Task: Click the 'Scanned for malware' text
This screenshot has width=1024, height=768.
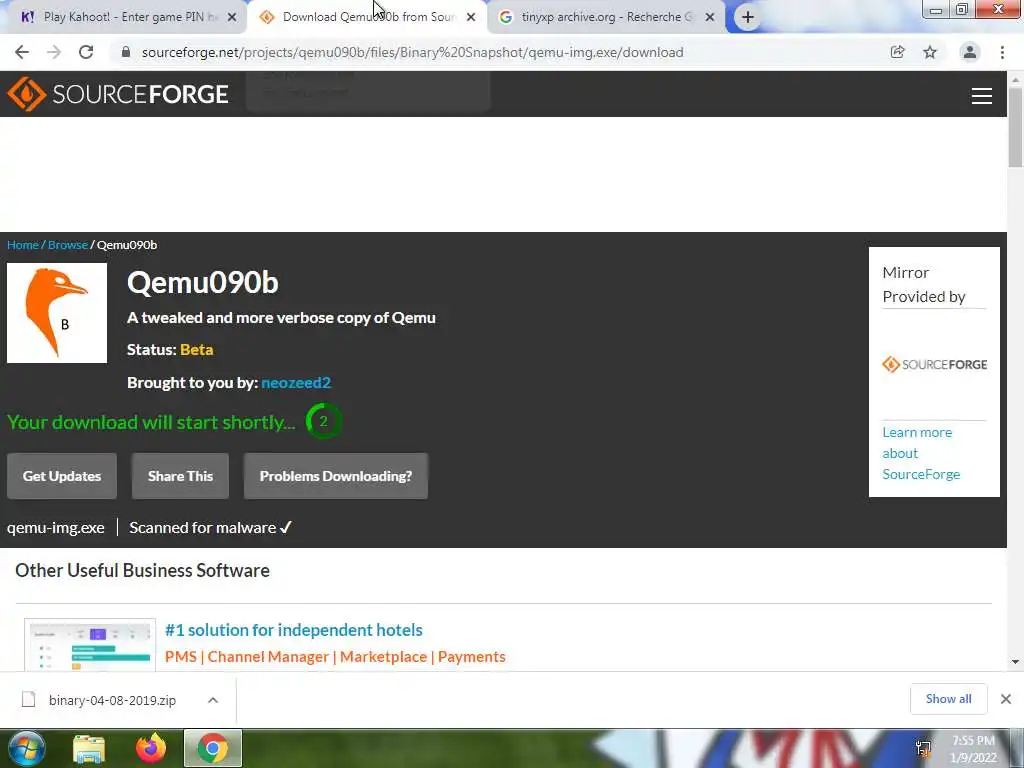Action: [210, 528]
